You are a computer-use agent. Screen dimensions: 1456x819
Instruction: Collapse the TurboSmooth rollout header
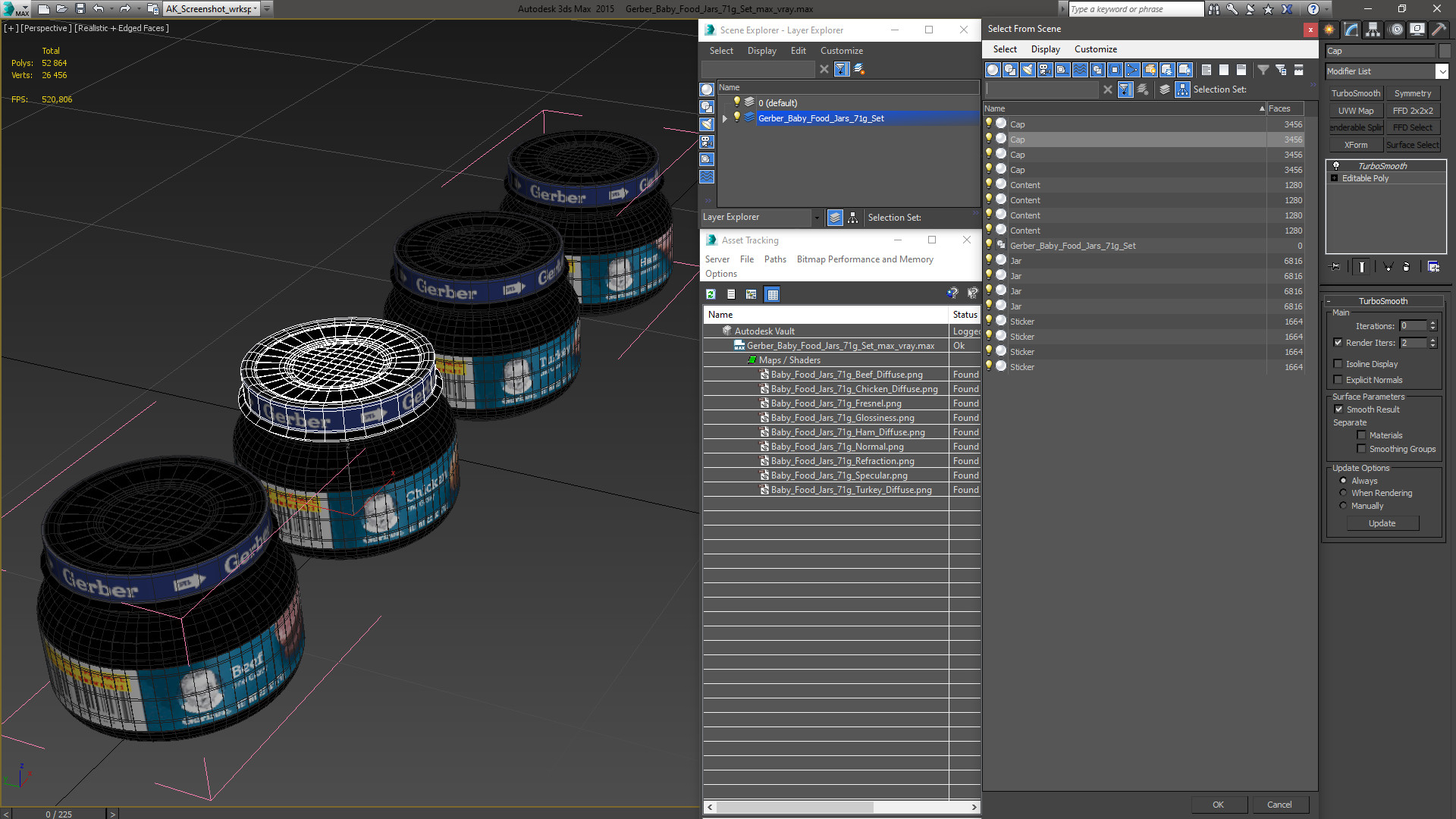[1382, 301]
